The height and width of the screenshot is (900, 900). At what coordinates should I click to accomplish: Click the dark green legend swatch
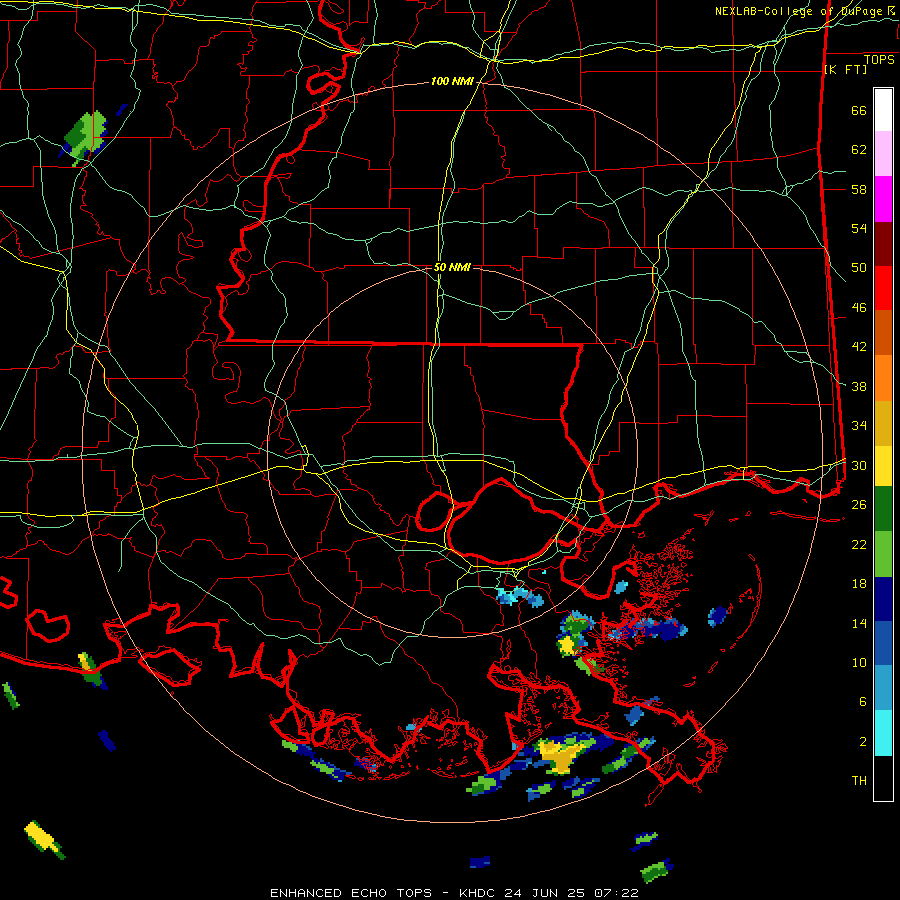tap(883, 509)
